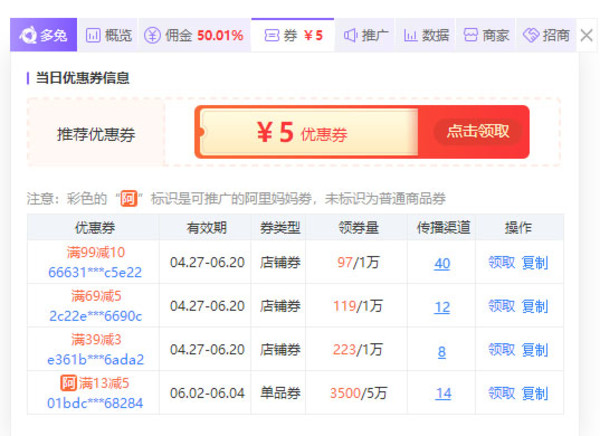Click 领取 for the 满13减5 coupon

[501, 394]
